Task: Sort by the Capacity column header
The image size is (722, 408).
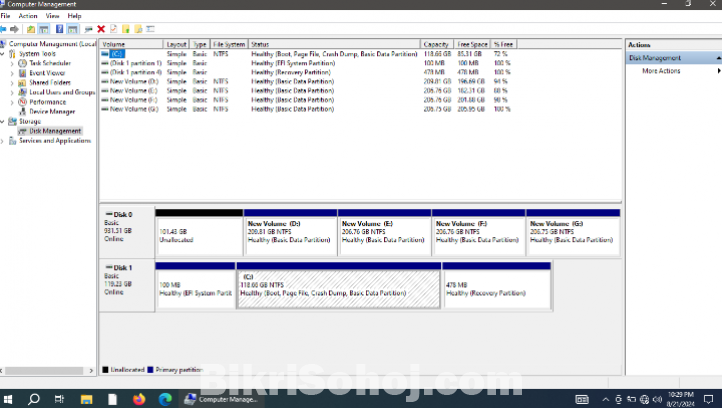Action: click(x=437, y=44)
